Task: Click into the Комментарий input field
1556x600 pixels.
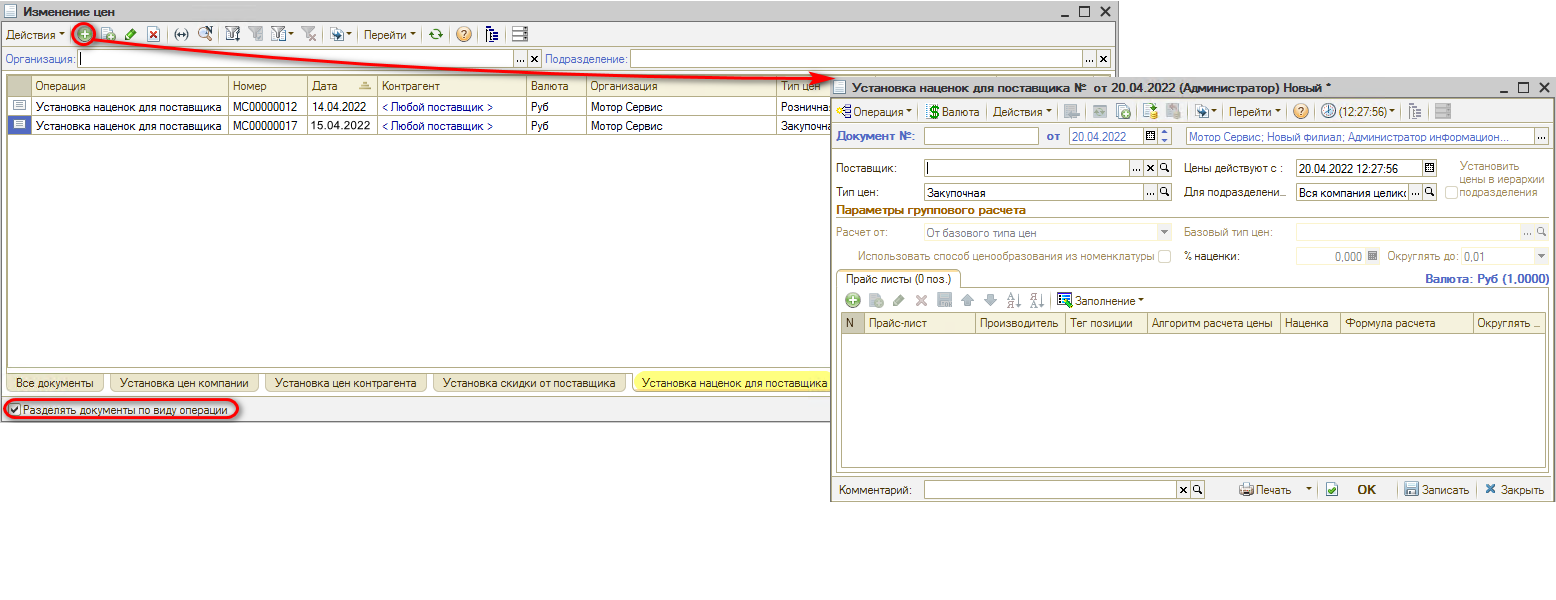Action: click(x=1049, y=490)
